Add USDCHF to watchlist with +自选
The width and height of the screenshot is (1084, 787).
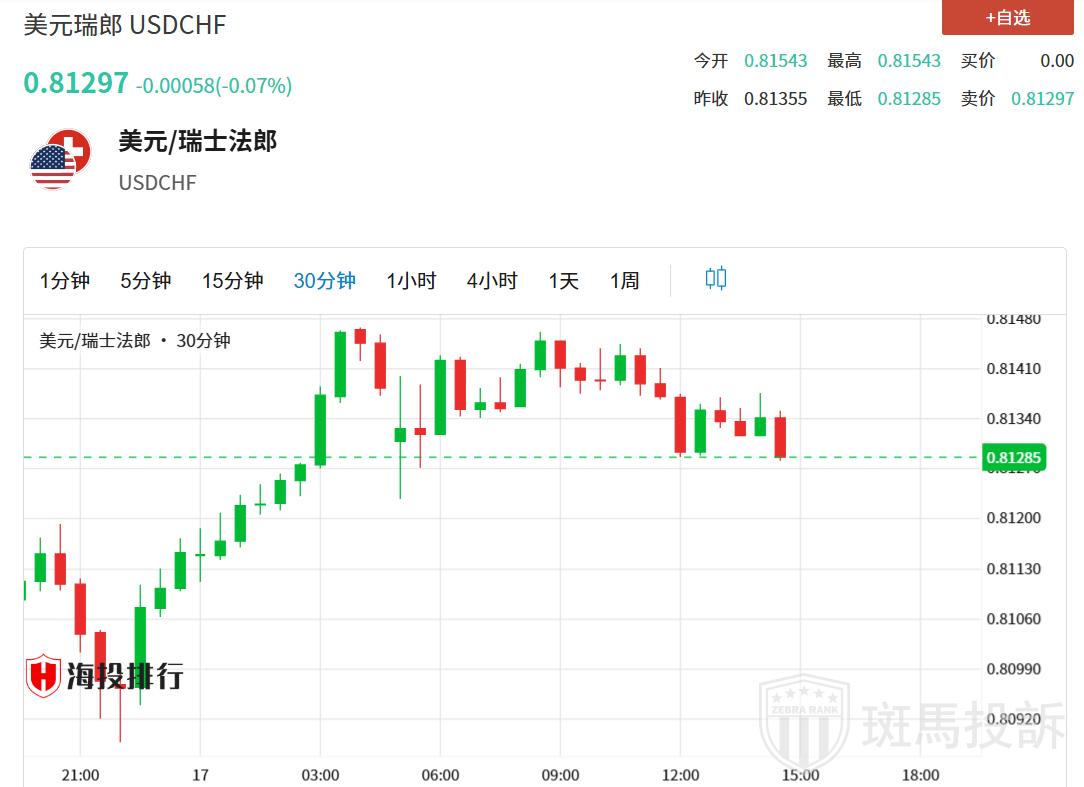click(x=1007, y=18)
